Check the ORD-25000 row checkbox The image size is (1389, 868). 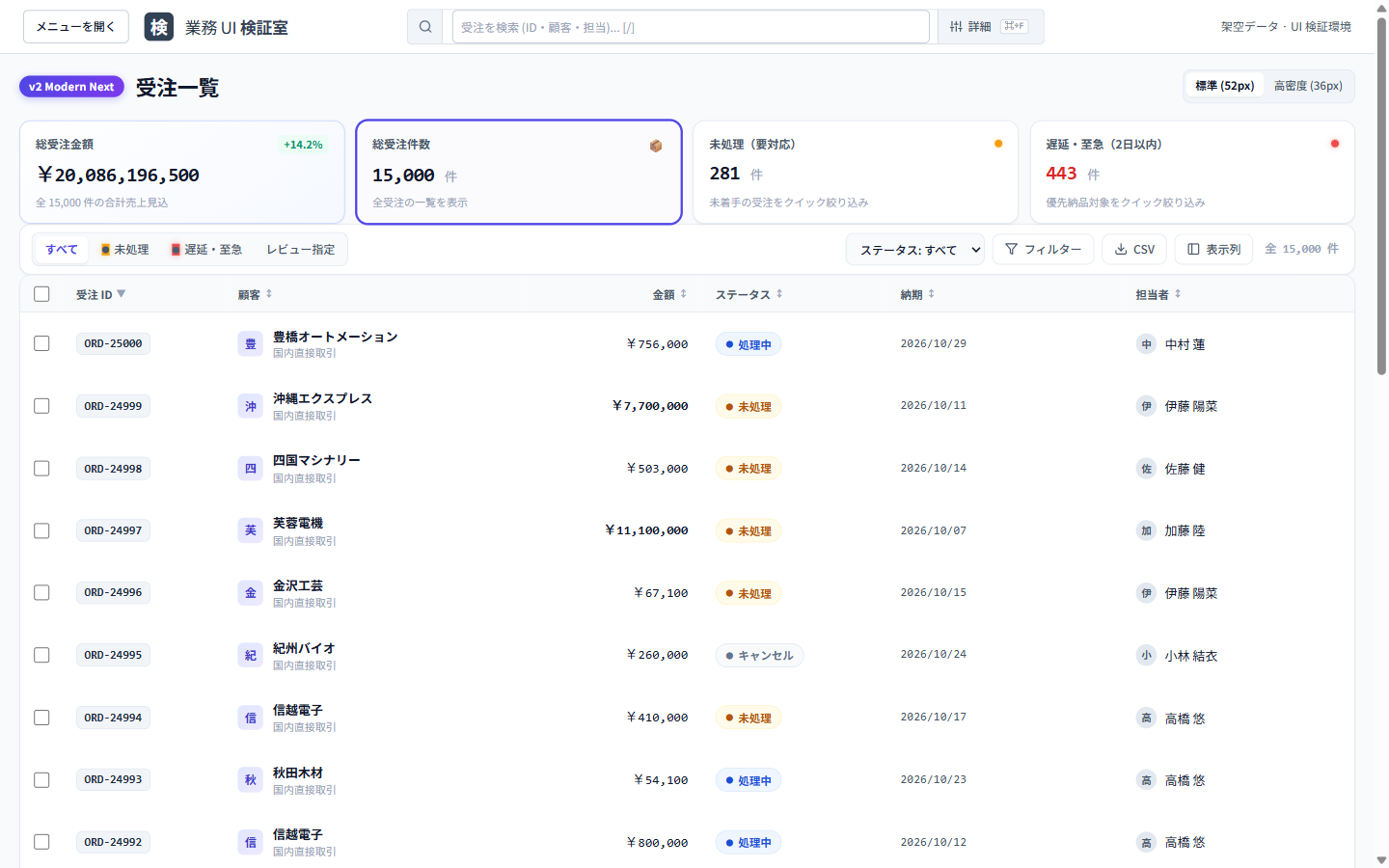pyautogui.click(x=41, y=343)
